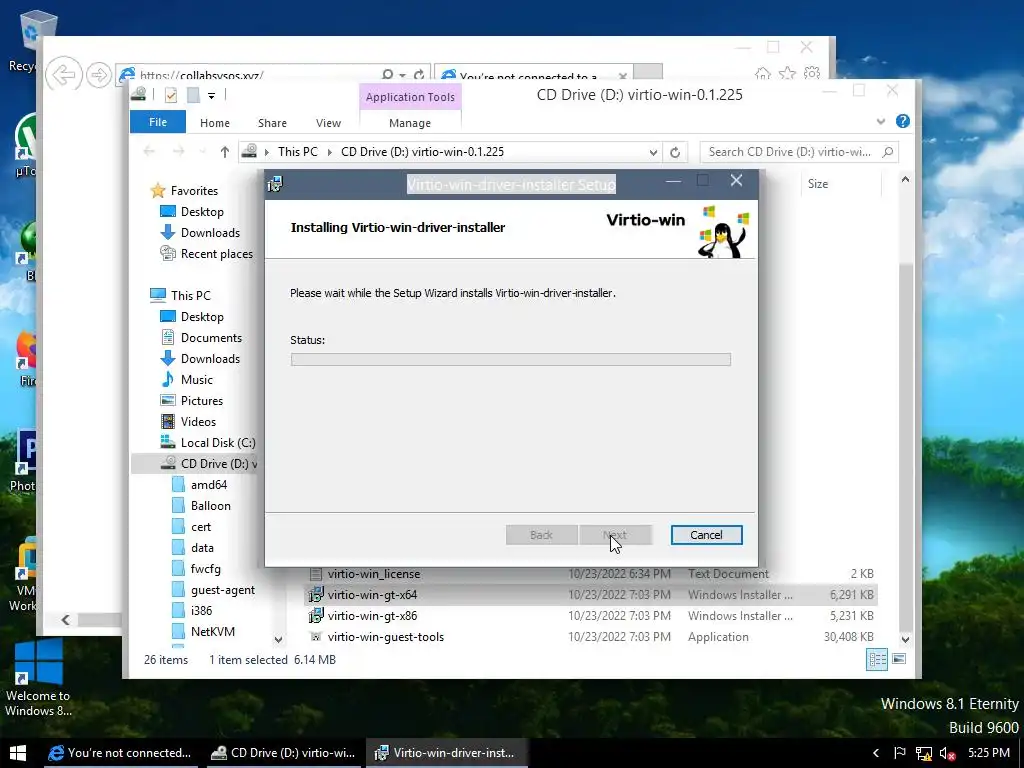The width and height of the screenshot is (1024, 768).
Task: Click the forward arrow in Internet Explorer window
Action: click(x=99, y=75)
